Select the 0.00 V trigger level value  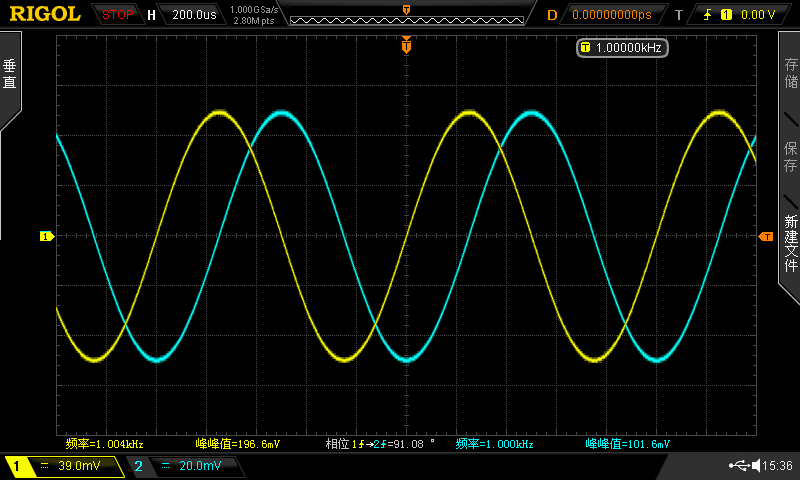758,15
